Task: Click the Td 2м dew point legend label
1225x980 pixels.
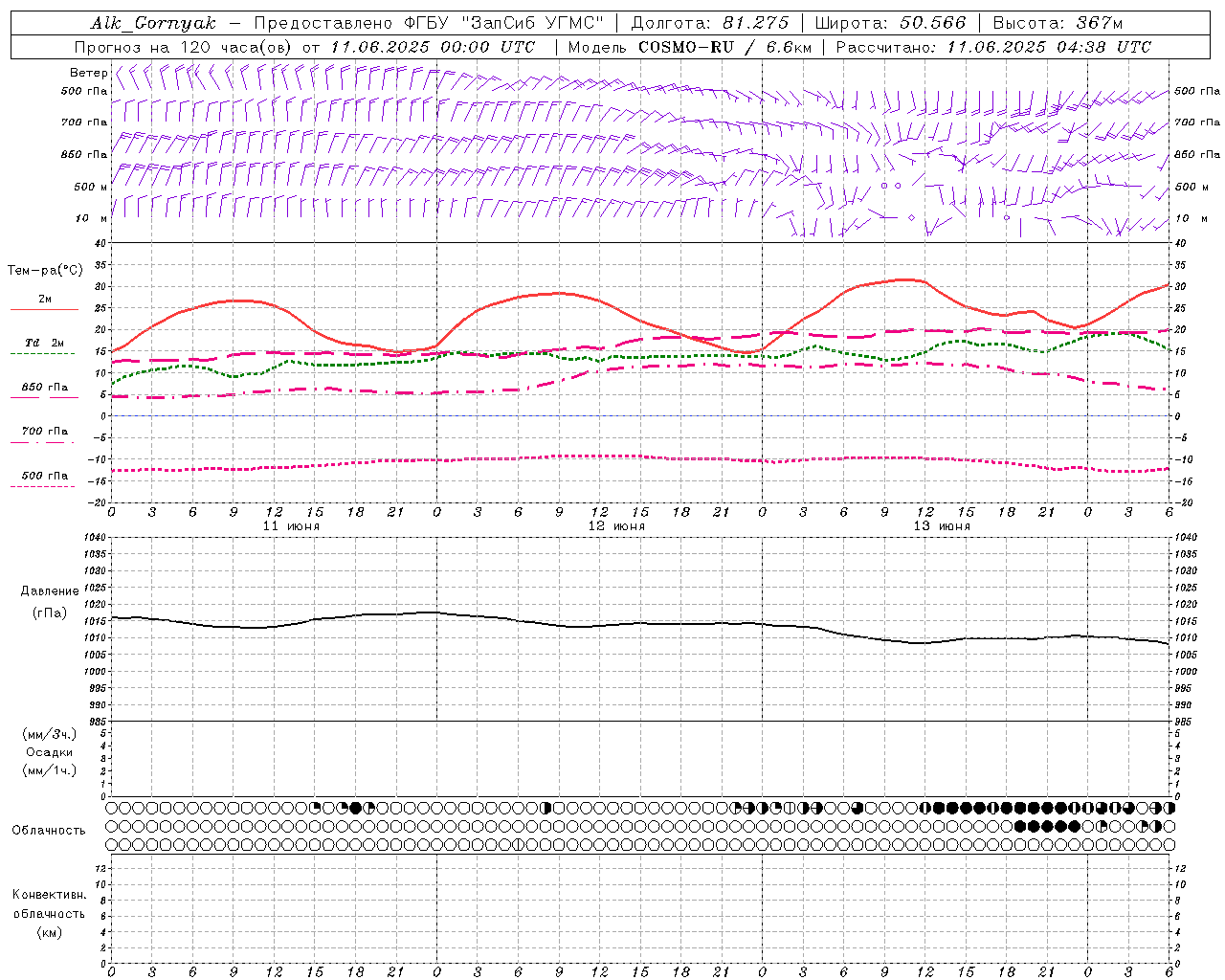Action: coord(45,343)
